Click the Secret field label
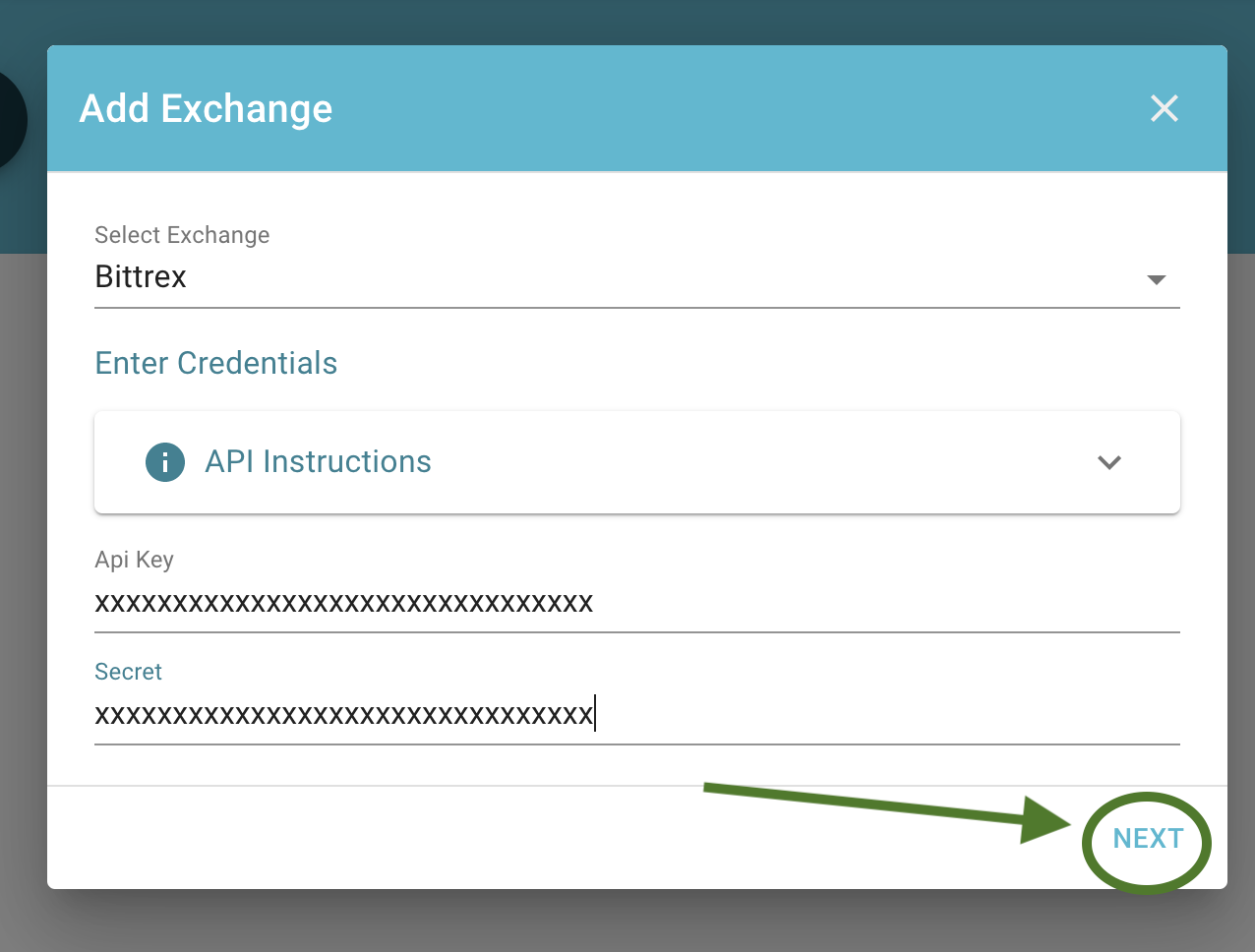Screen dimensions: 1255x952 [x=128, y=672]
